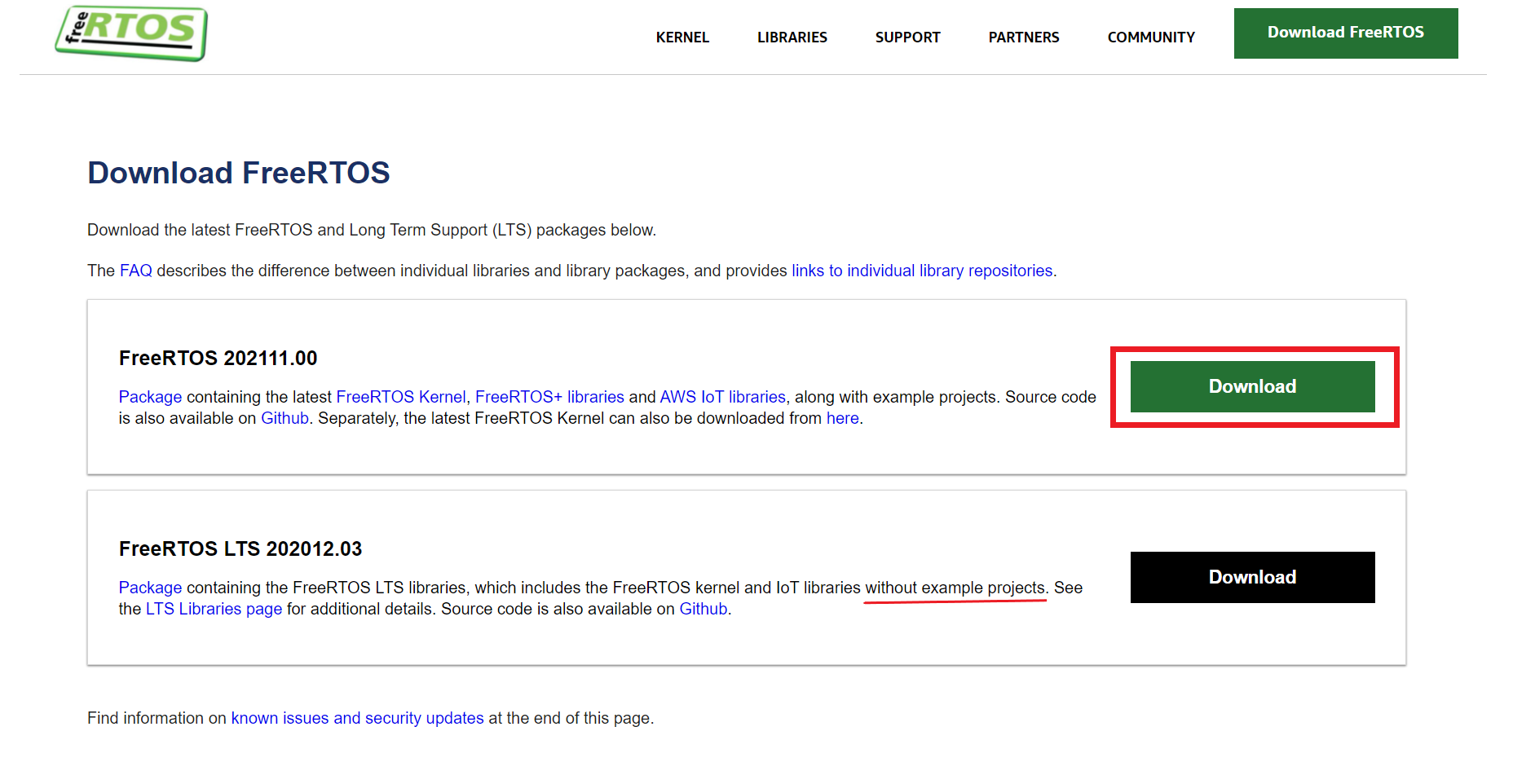Open the AWS IoT libraries link
The image size is (1535, 784).
click(x=722, y=397)
